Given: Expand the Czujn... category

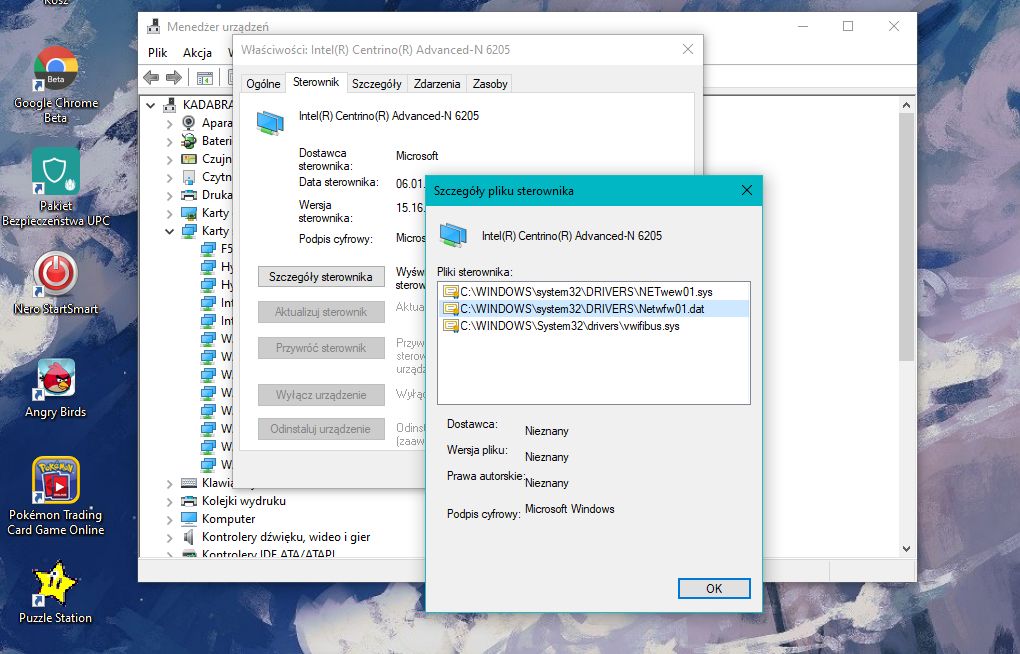Looking at the screenshot, I should (169, 159).
